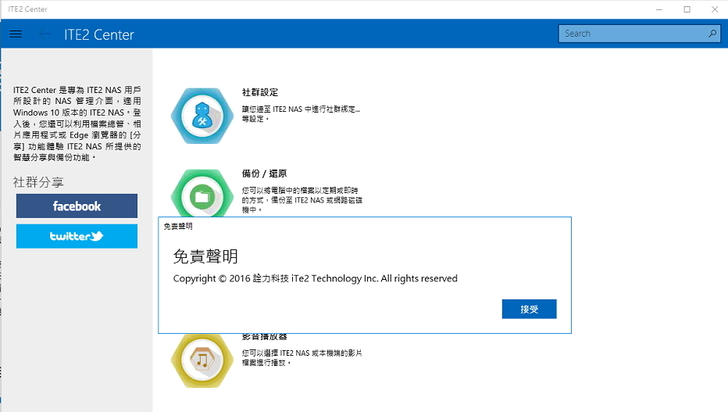Open the yellow 影音播放器 music icon

[202, 360]
